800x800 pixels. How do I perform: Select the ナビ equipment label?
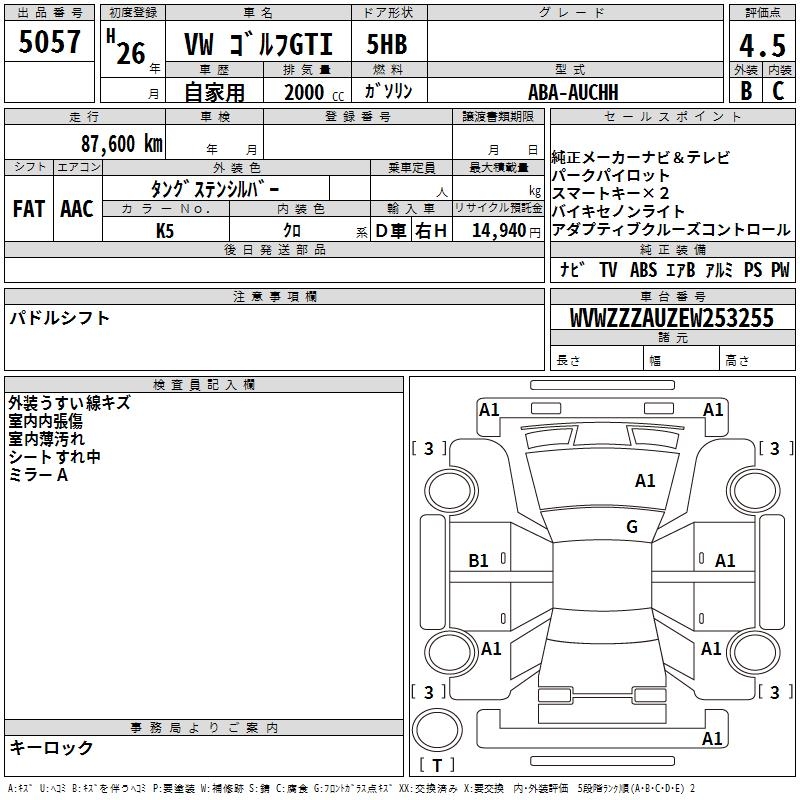[572, 270]
